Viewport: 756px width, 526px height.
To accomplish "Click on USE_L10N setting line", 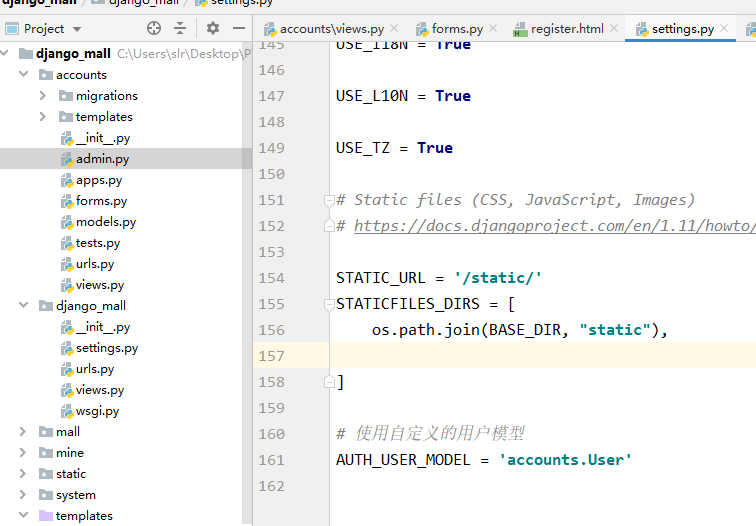I will tap(404, 96).
